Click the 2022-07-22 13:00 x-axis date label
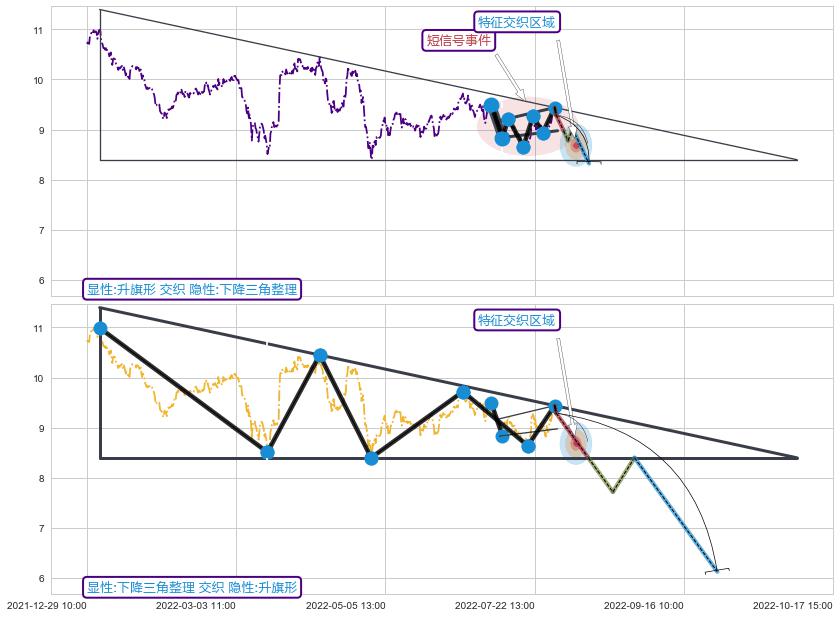This screenshot has width=840, height=617. click(494, 605)
